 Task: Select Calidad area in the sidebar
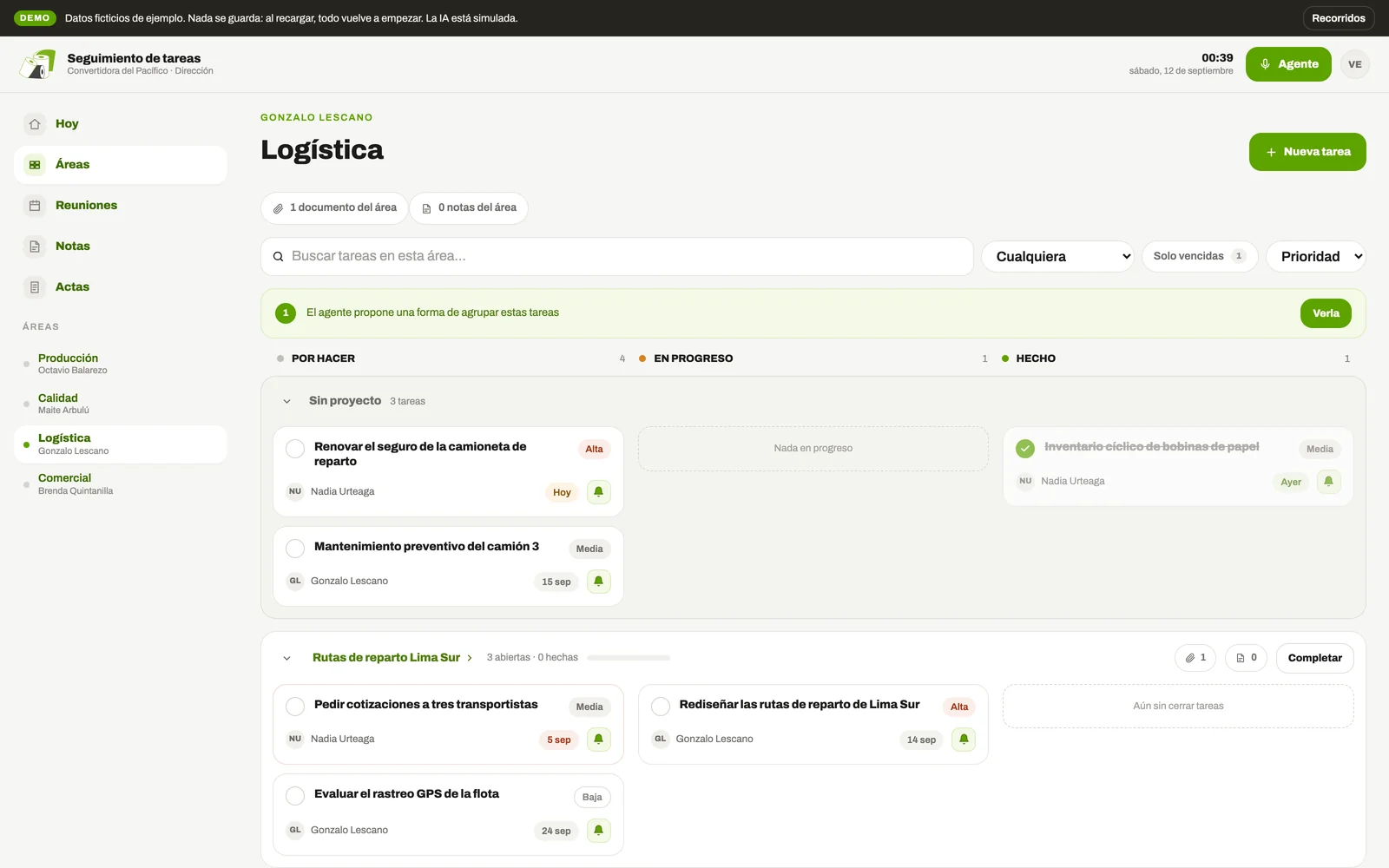coord(121,404)
